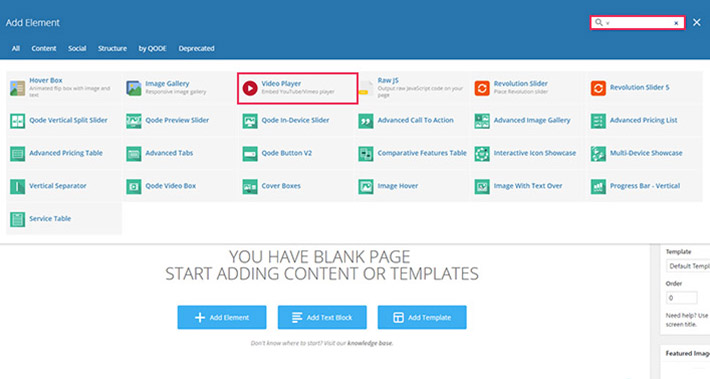This screenshot has width=710, height=379.
Task: Click the Add Template button
Action: coord(422,317)
